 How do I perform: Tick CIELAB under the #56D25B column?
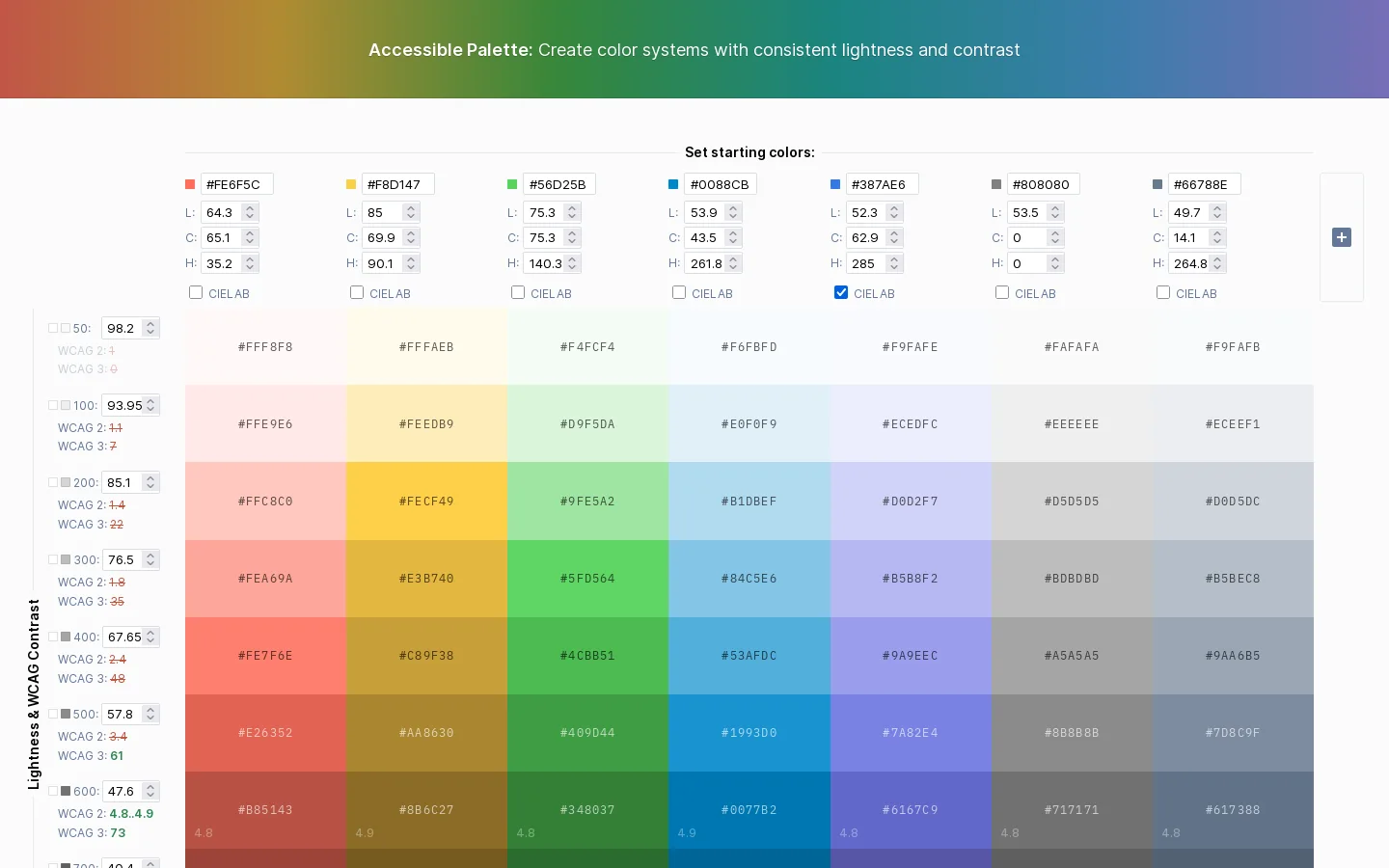(518, 292)
